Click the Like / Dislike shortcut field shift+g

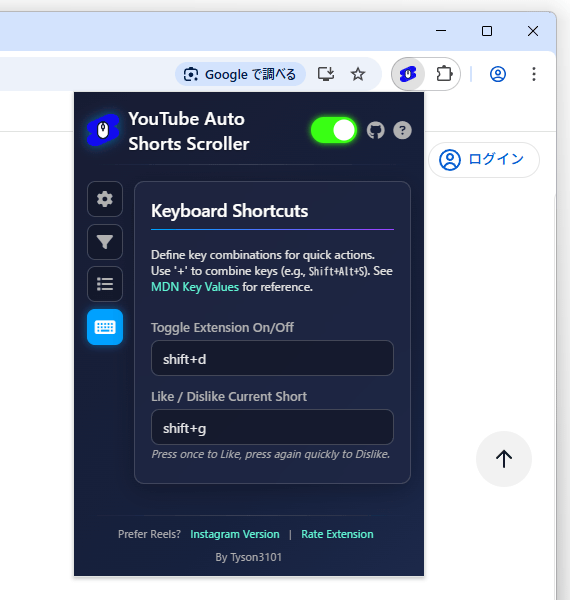click(272, 427)
